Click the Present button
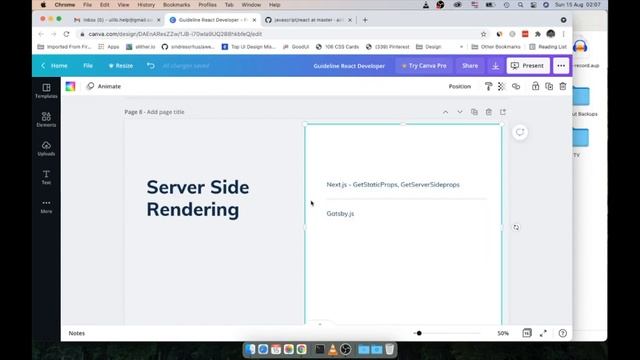 click(x=528, y=66)
